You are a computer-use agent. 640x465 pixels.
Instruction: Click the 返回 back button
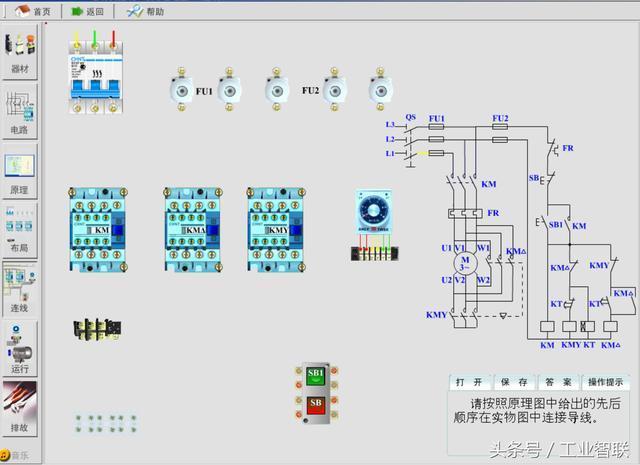(x=88, y=11)
